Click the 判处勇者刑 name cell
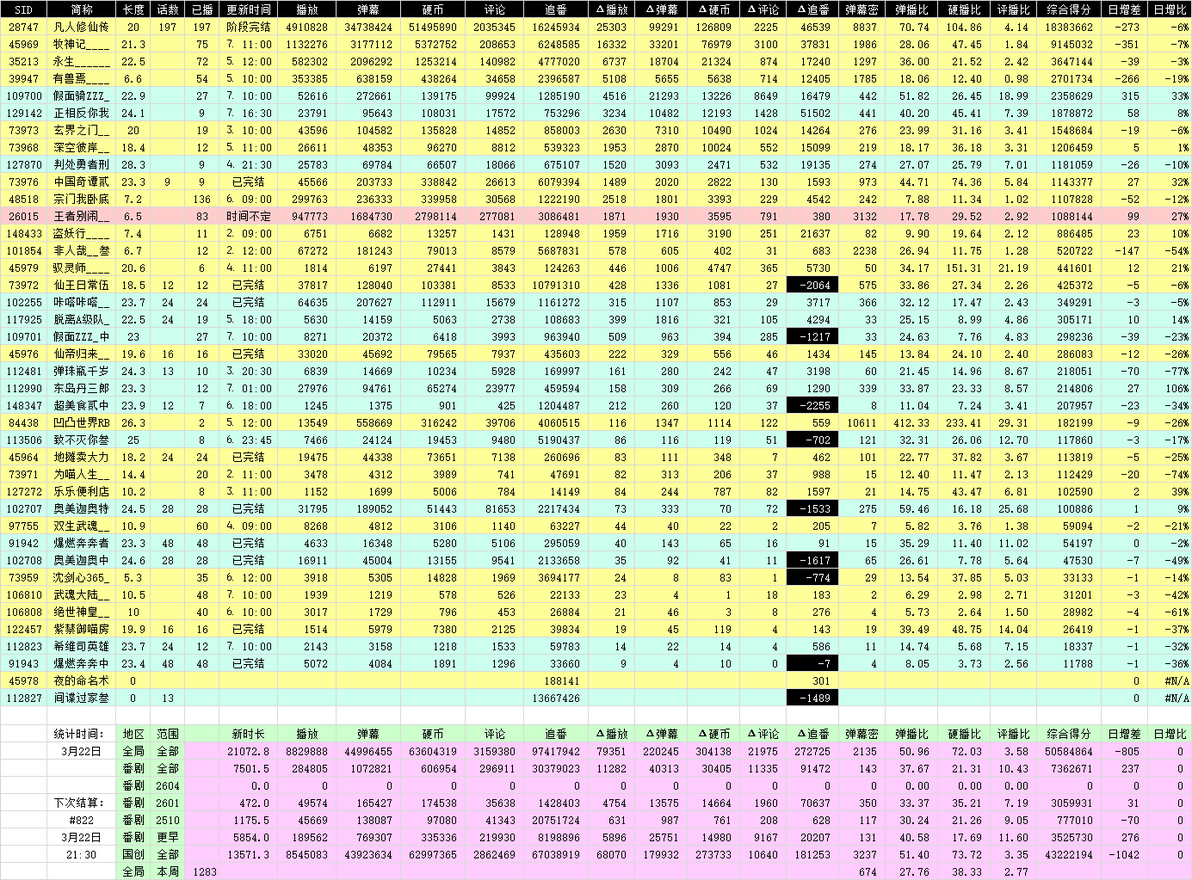This screenshot has width=1192, height=880. tap(82, 165)
